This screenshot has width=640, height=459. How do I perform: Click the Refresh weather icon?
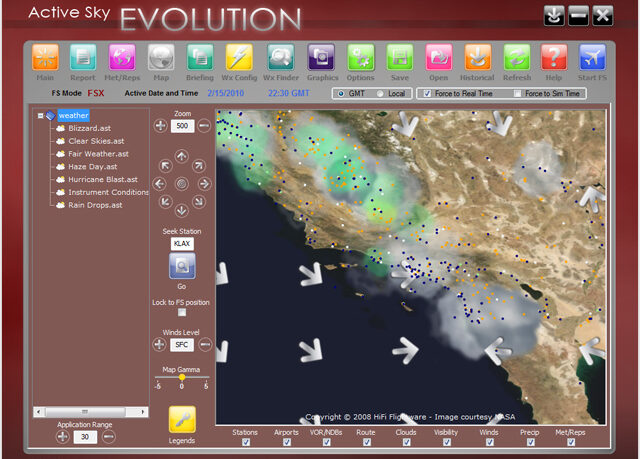click(x=517, y=58)
